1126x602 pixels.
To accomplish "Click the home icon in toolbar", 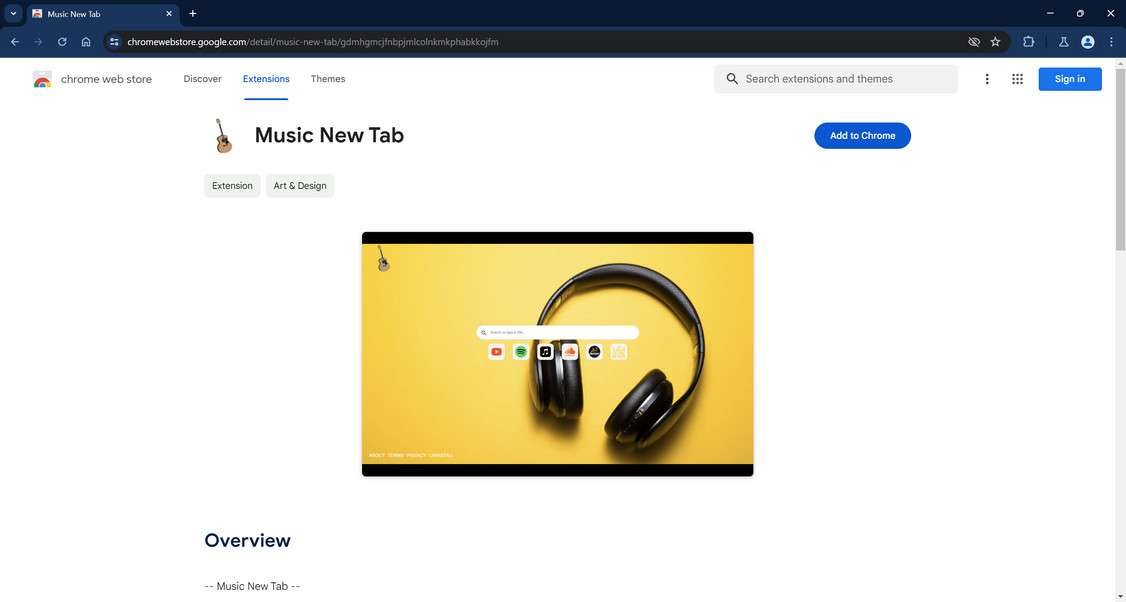I will (86, 42).
